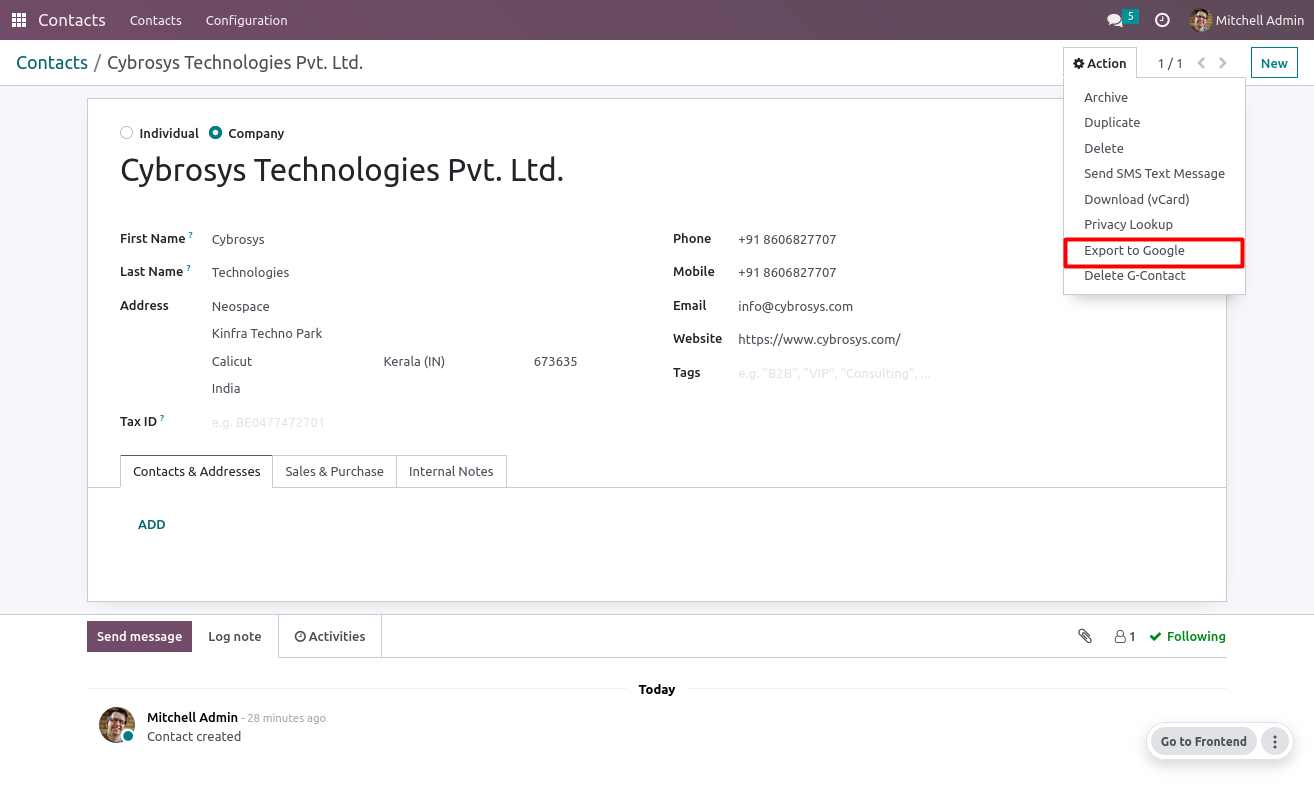Screen dimensions: 1314x805
Task: Click Go to Frontend button
Action: 1203,741
